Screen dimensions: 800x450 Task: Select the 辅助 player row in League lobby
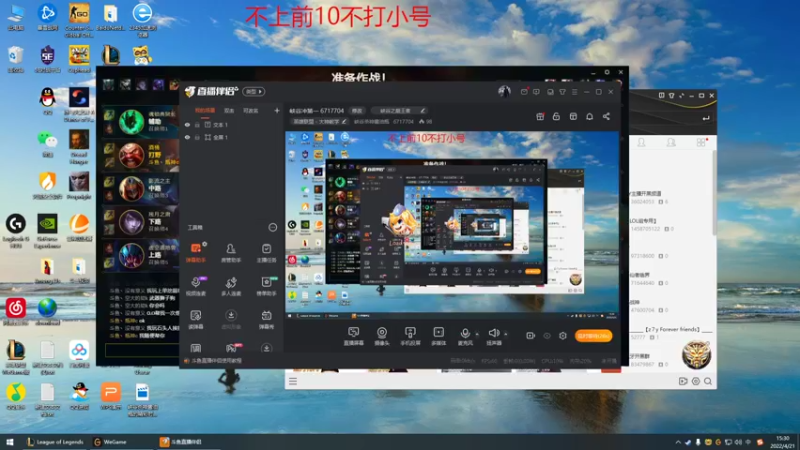point(140,122)
